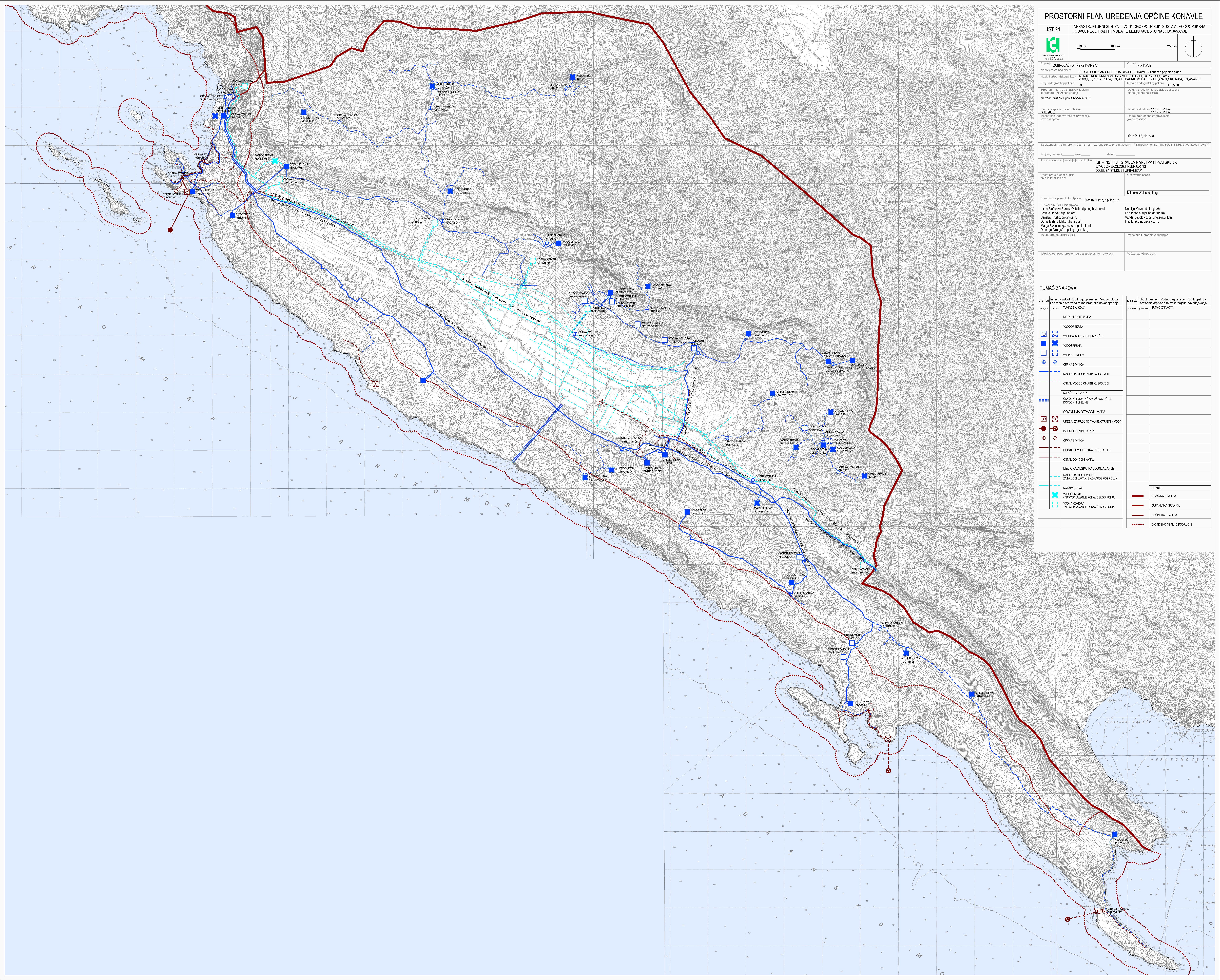This screenshot has width=1220, height=980.
Task: Select planned Ispust otpadnih voda ring symbol
Action: tap(1054, 428)
